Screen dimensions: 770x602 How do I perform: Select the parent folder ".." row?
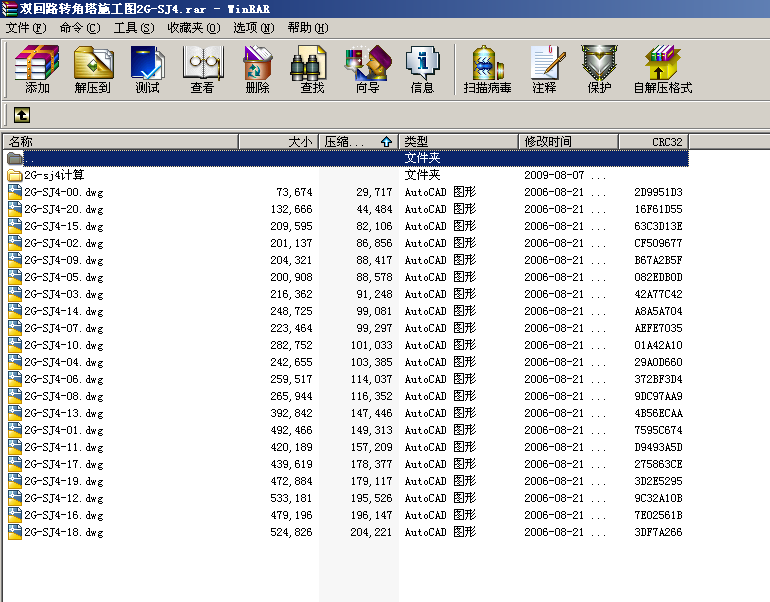tap(347, 158)
